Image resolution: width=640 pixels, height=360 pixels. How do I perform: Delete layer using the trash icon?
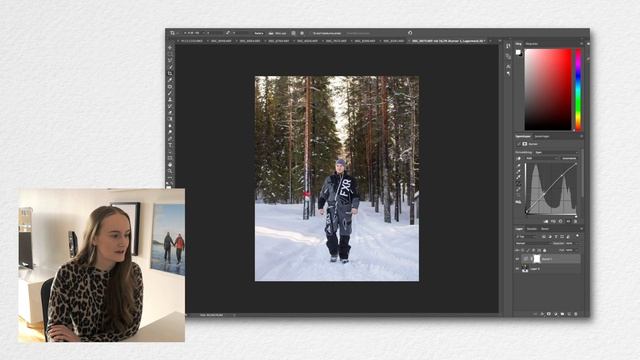(x=576, y=314)
